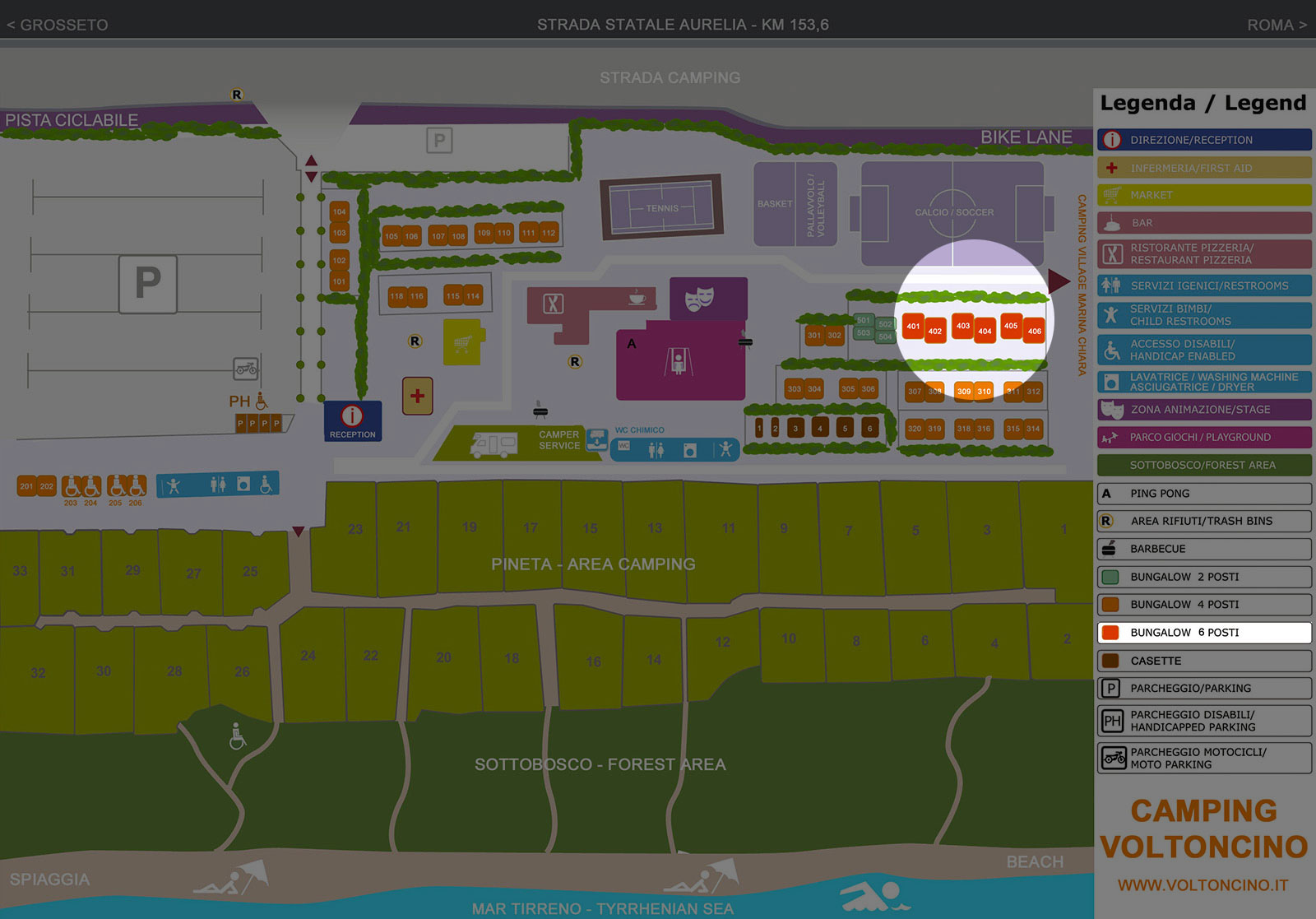Choose Parcheggio/Parking legend row
The height and width of the screenshot is (919, 1316).
click(1204, 689)
